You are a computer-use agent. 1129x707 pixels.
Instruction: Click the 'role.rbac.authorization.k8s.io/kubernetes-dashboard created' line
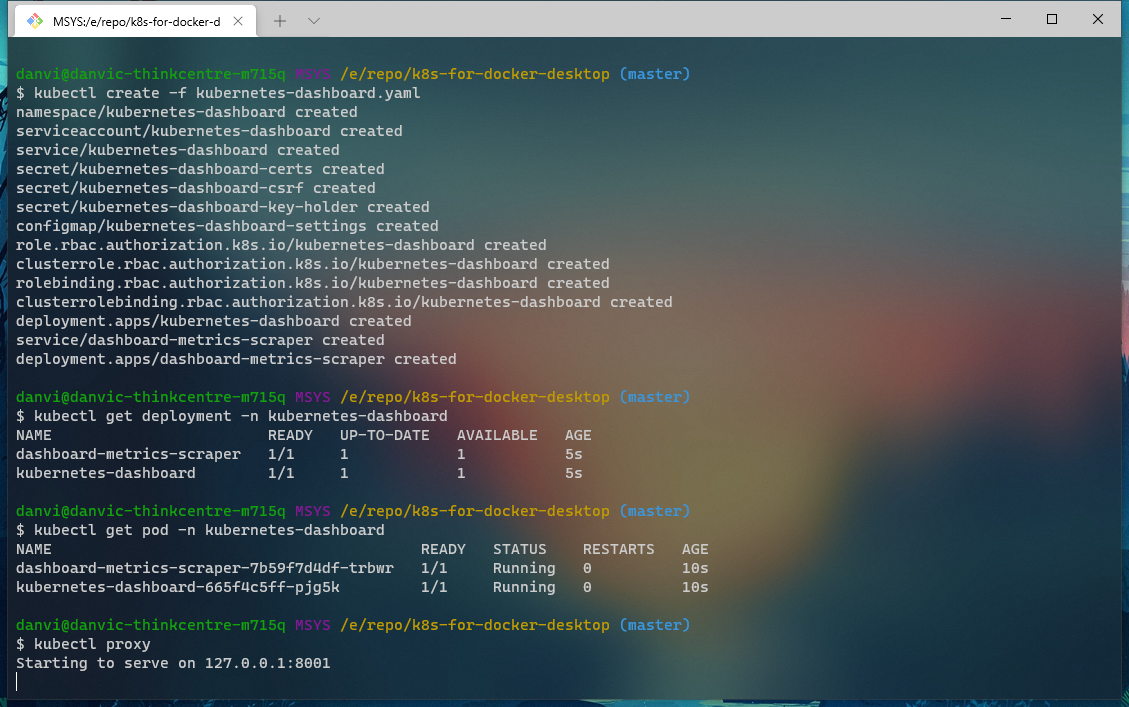pyautogui.click(x=281, y=245)
